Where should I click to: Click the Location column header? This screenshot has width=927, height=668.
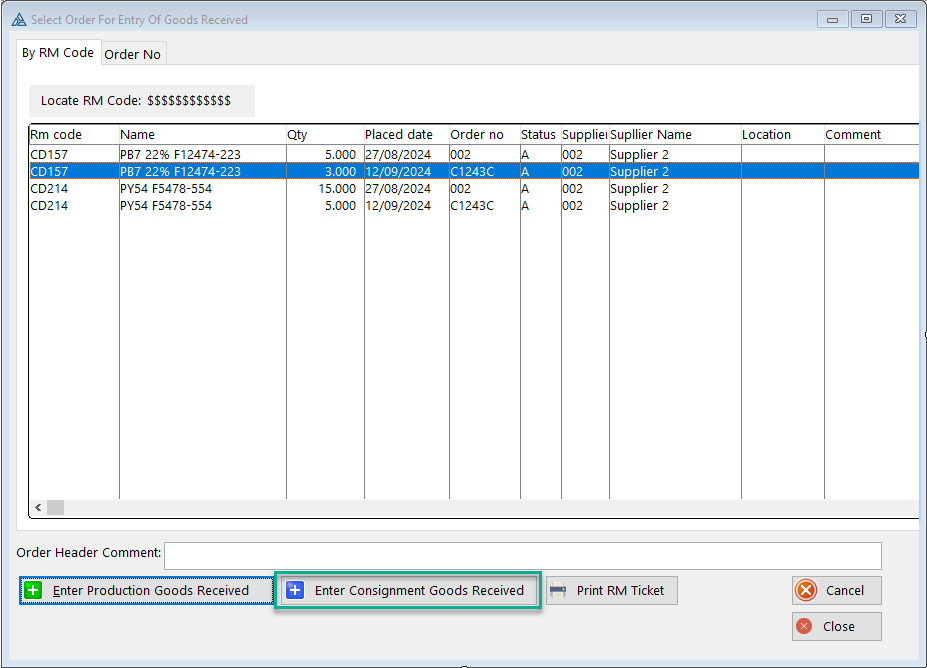tap(783, 135)
